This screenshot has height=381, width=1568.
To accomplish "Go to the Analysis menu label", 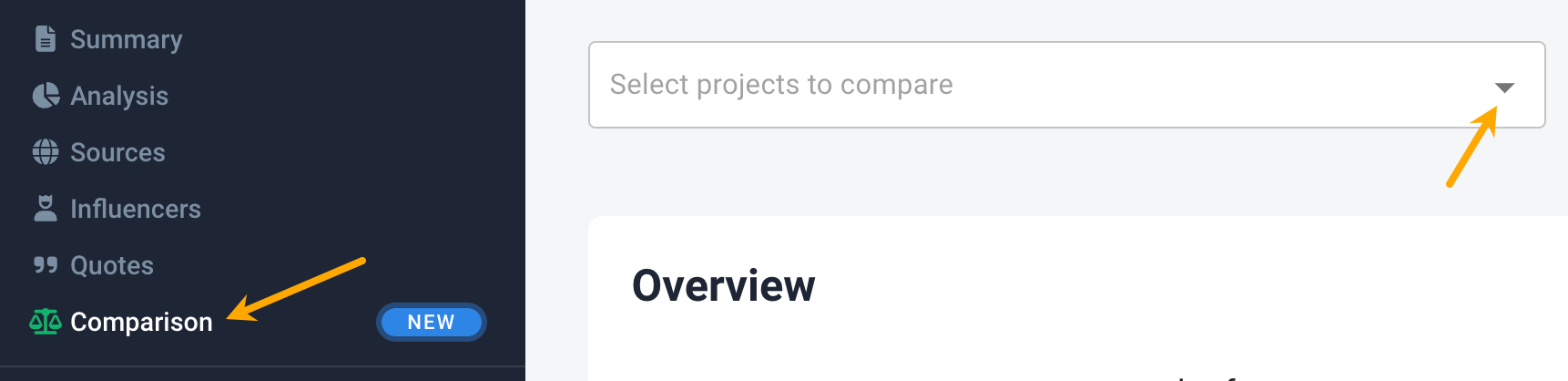I will click(119, 96).
